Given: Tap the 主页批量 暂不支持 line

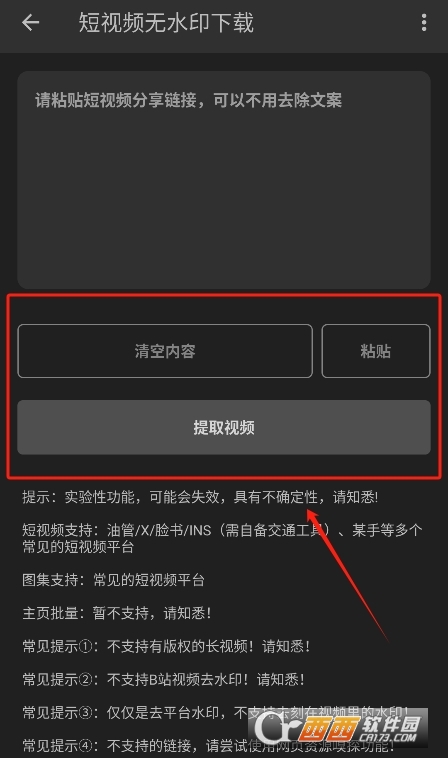Looking at the screenshot, I should (x=116, y=613).
